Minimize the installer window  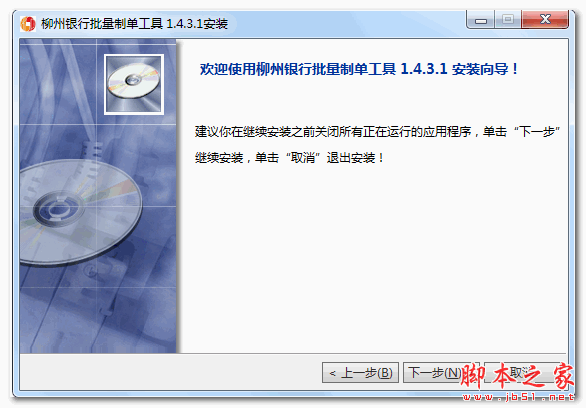[481, 20]
